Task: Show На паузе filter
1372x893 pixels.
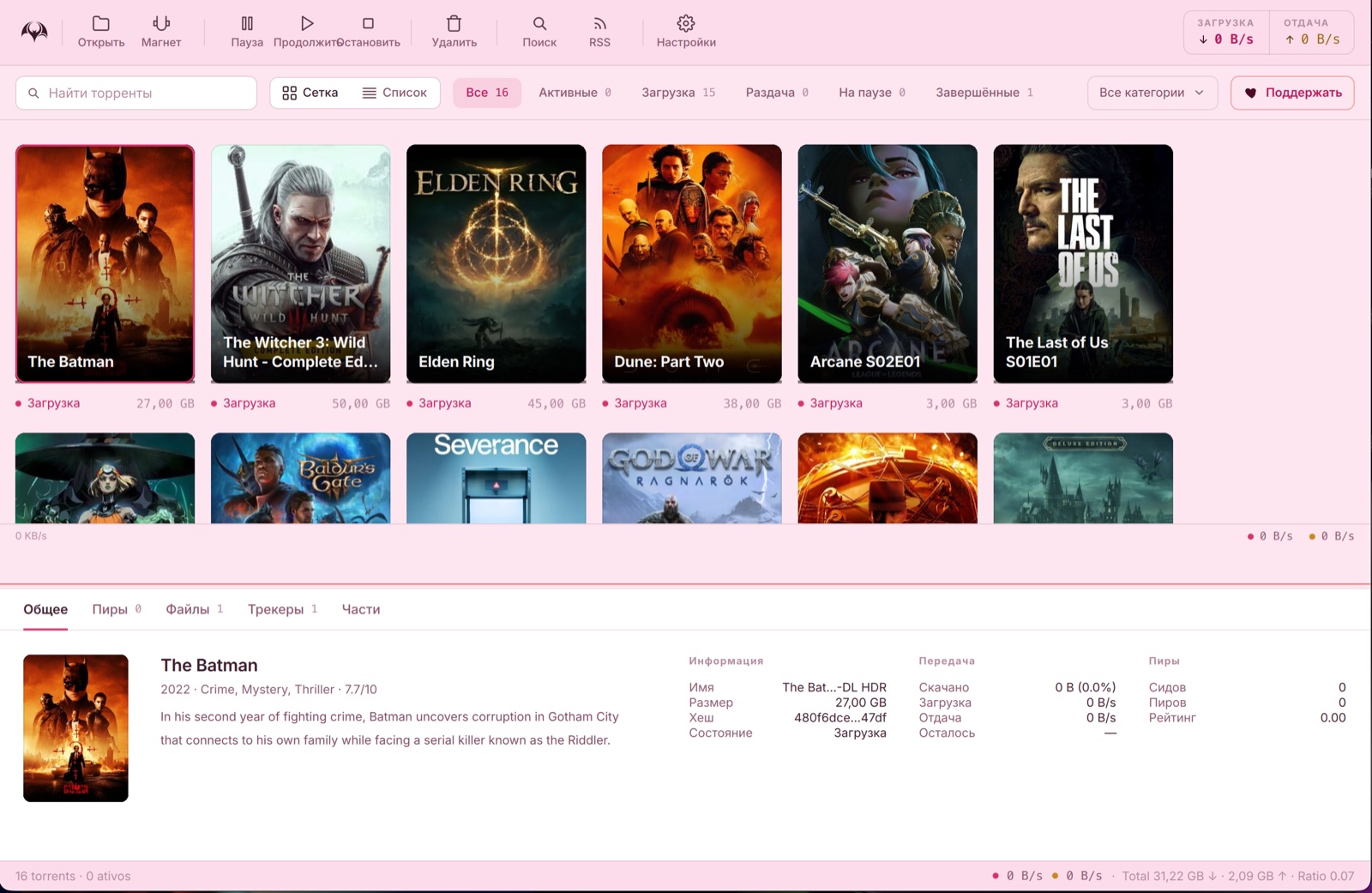Action: 872,93
